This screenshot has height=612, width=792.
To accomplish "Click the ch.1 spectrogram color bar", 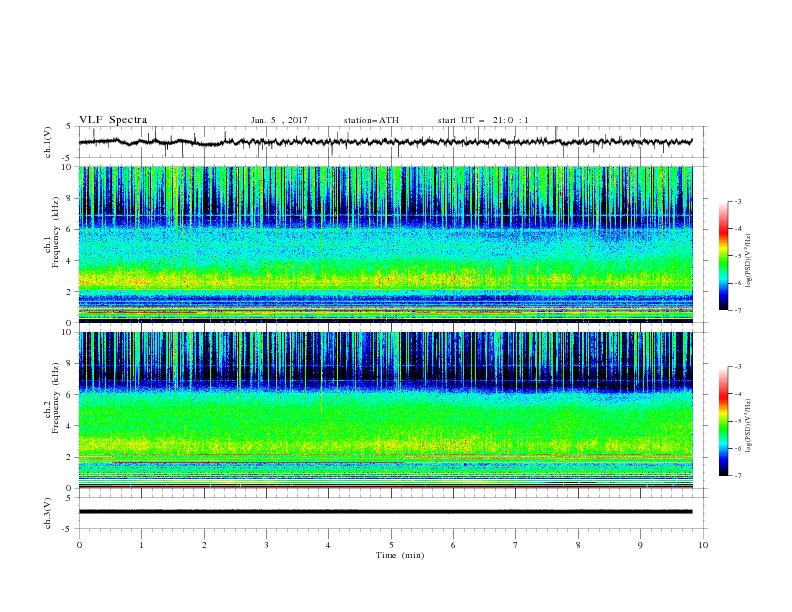I will [x=723, y=256].
